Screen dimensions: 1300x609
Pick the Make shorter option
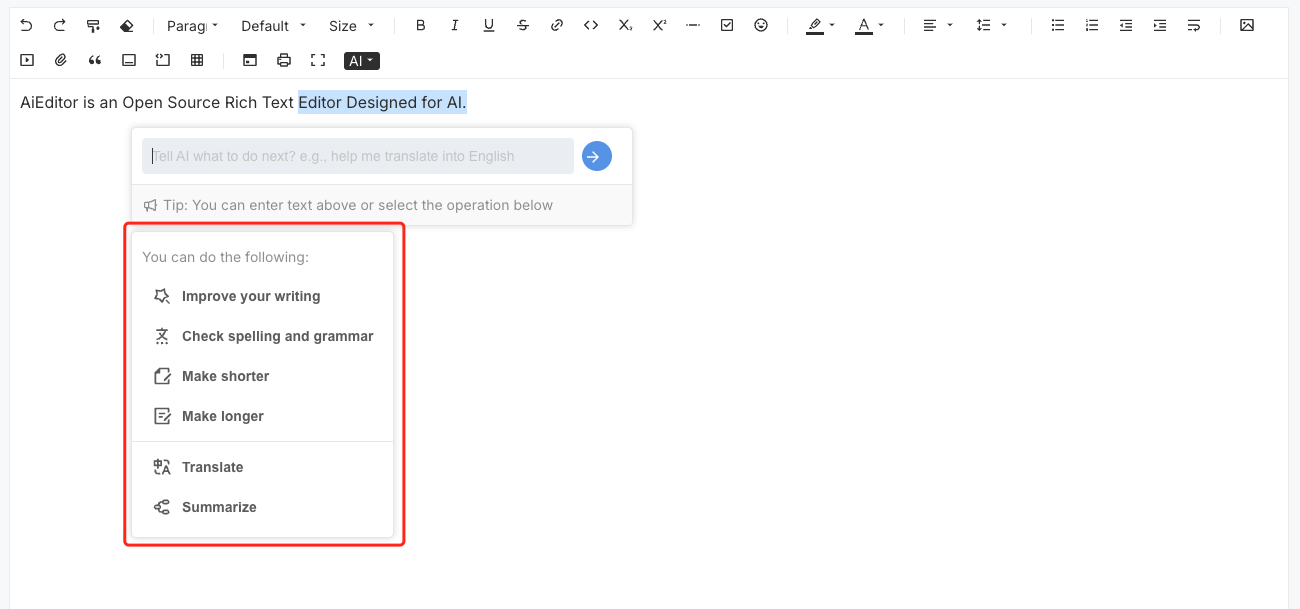pyautogui.click(x=262, y=376)
